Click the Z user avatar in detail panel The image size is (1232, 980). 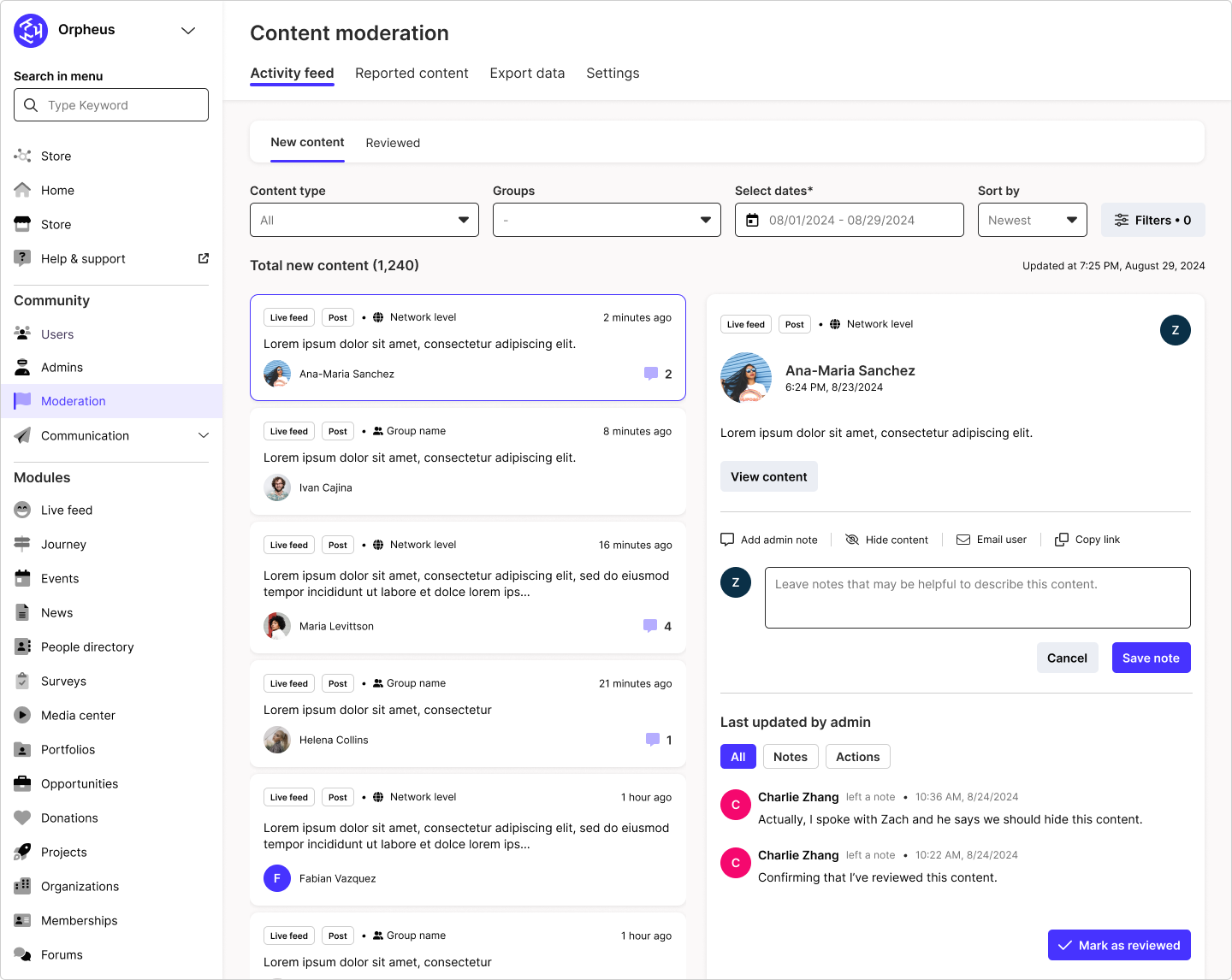pyautogui.click(x=1175, y=330)
